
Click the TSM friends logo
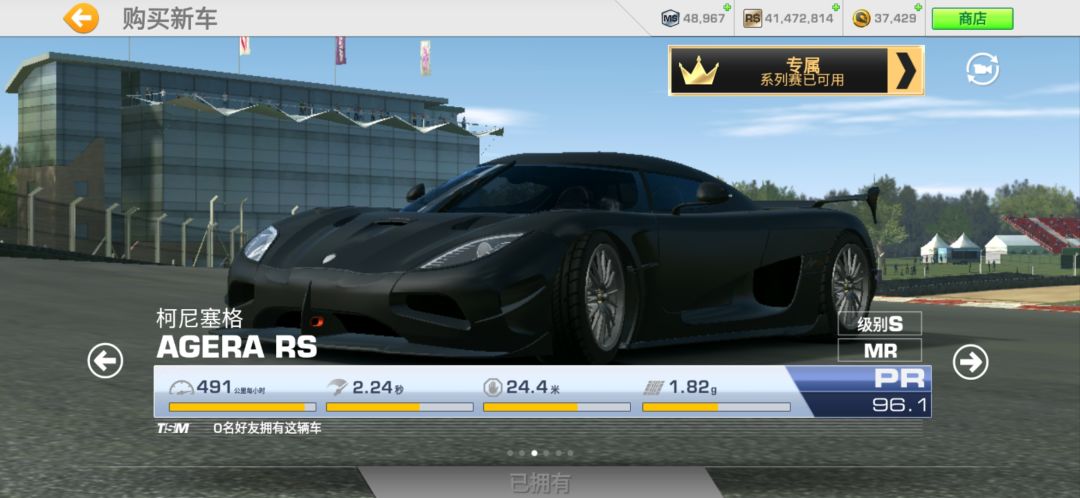point(173,428)
